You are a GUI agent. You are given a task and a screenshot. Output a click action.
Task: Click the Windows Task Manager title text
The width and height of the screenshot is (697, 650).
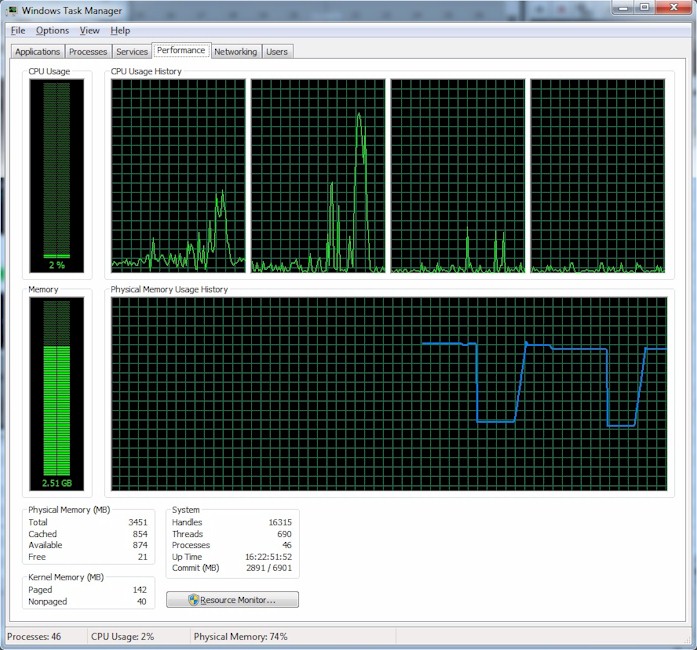coord(72,11)
